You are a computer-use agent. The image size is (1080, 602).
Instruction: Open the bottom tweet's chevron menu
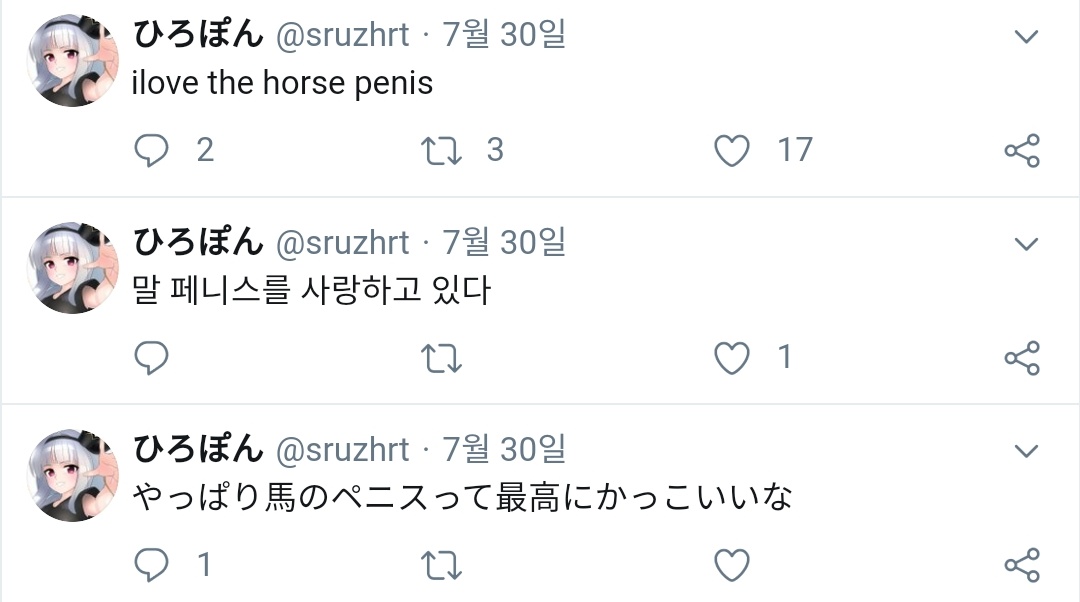click(1026, 451)
